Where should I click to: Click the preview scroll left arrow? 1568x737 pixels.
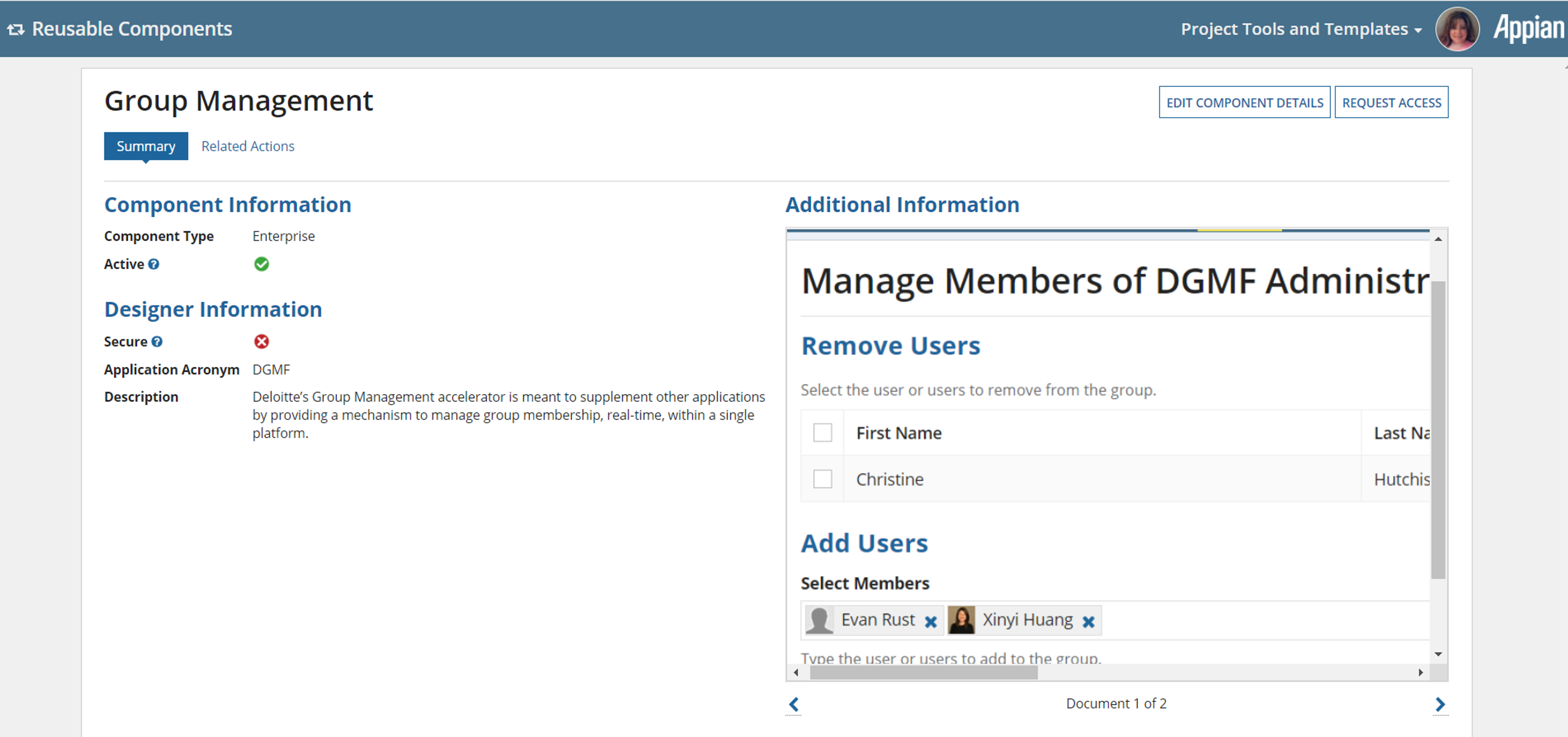pos(796,673)
